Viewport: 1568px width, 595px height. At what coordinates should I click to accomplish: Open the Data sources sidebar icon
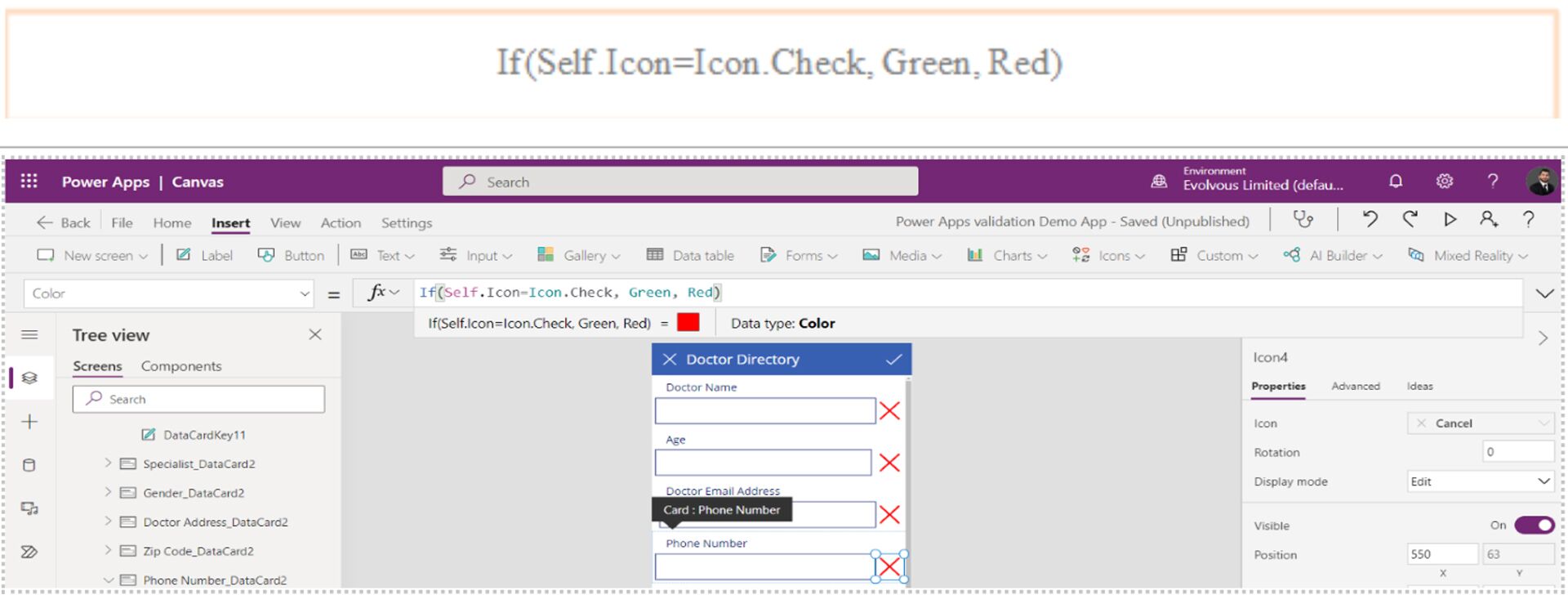point(29,465)
